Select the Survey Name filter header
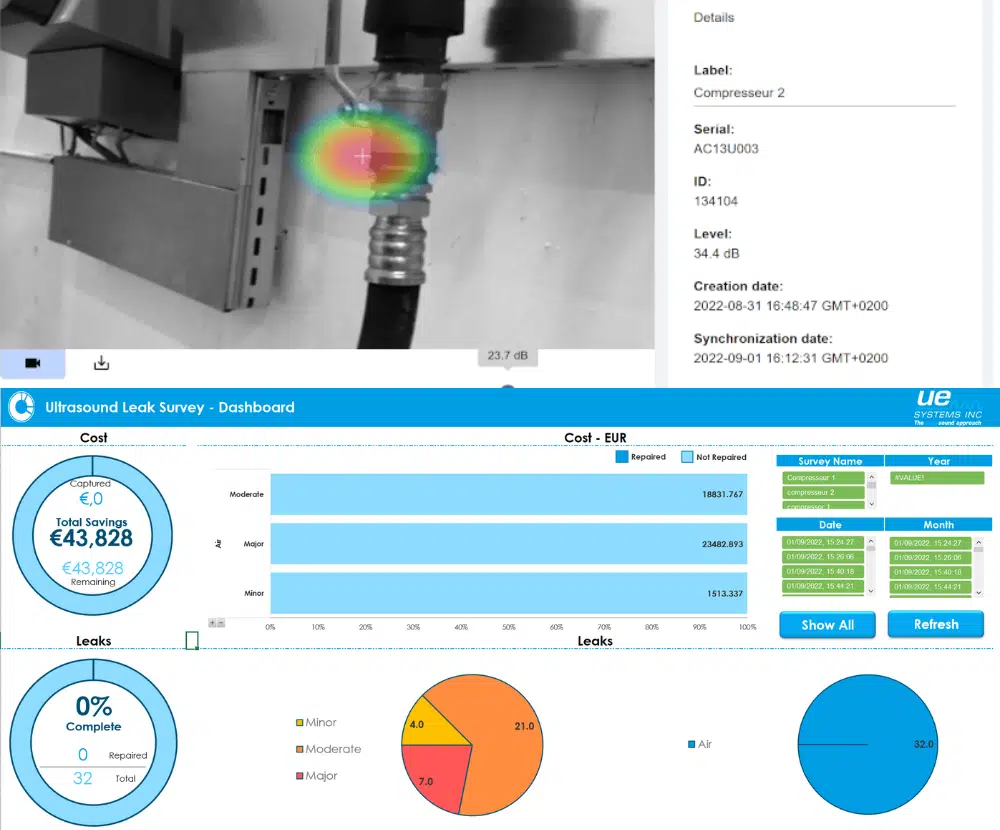The width and height of the screenshot is (1000, 830). 829,460
